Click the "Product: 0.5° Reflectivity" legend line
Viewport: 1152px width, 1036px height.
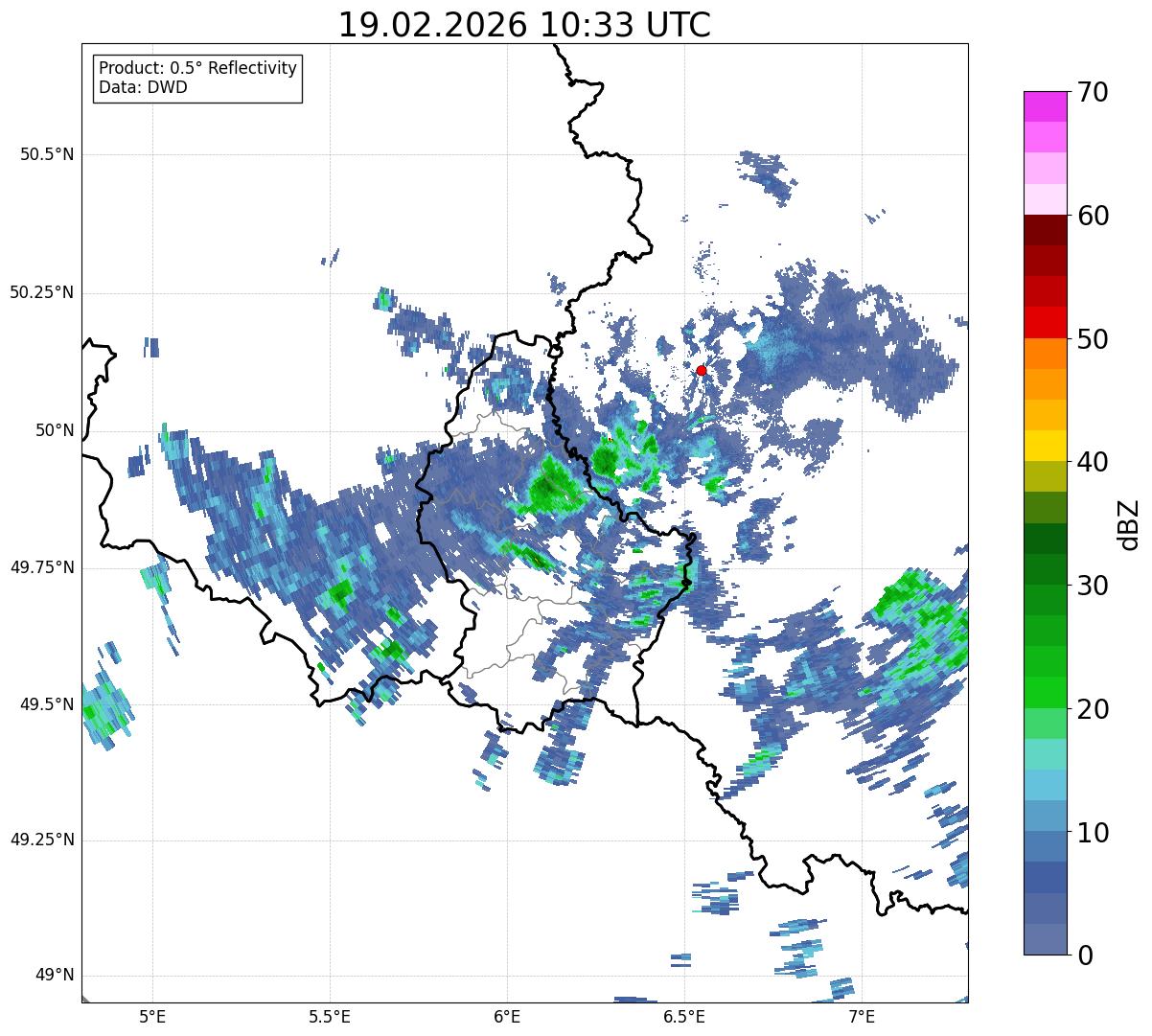coord(197,68)
